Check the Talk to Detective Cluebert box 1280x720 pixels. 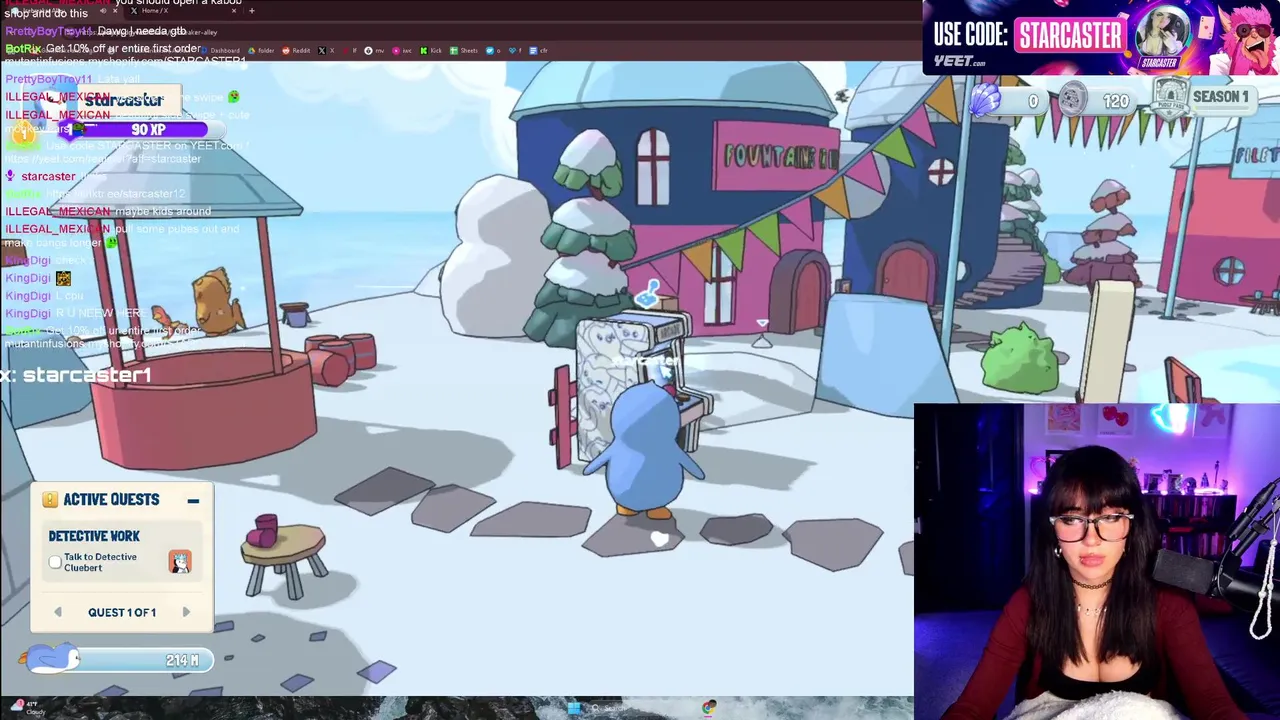[x=56, y=562]
